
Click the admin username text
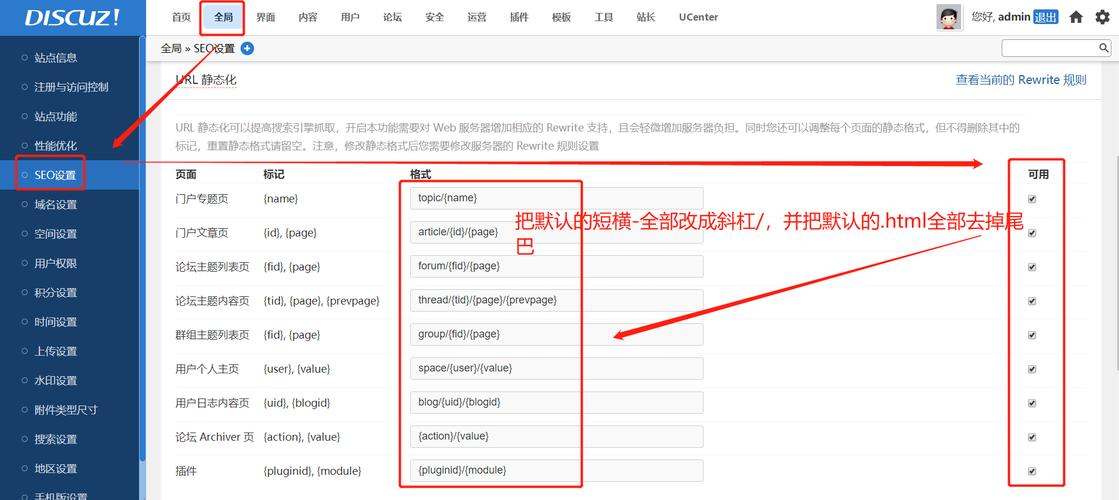(x=1013, y=17)
